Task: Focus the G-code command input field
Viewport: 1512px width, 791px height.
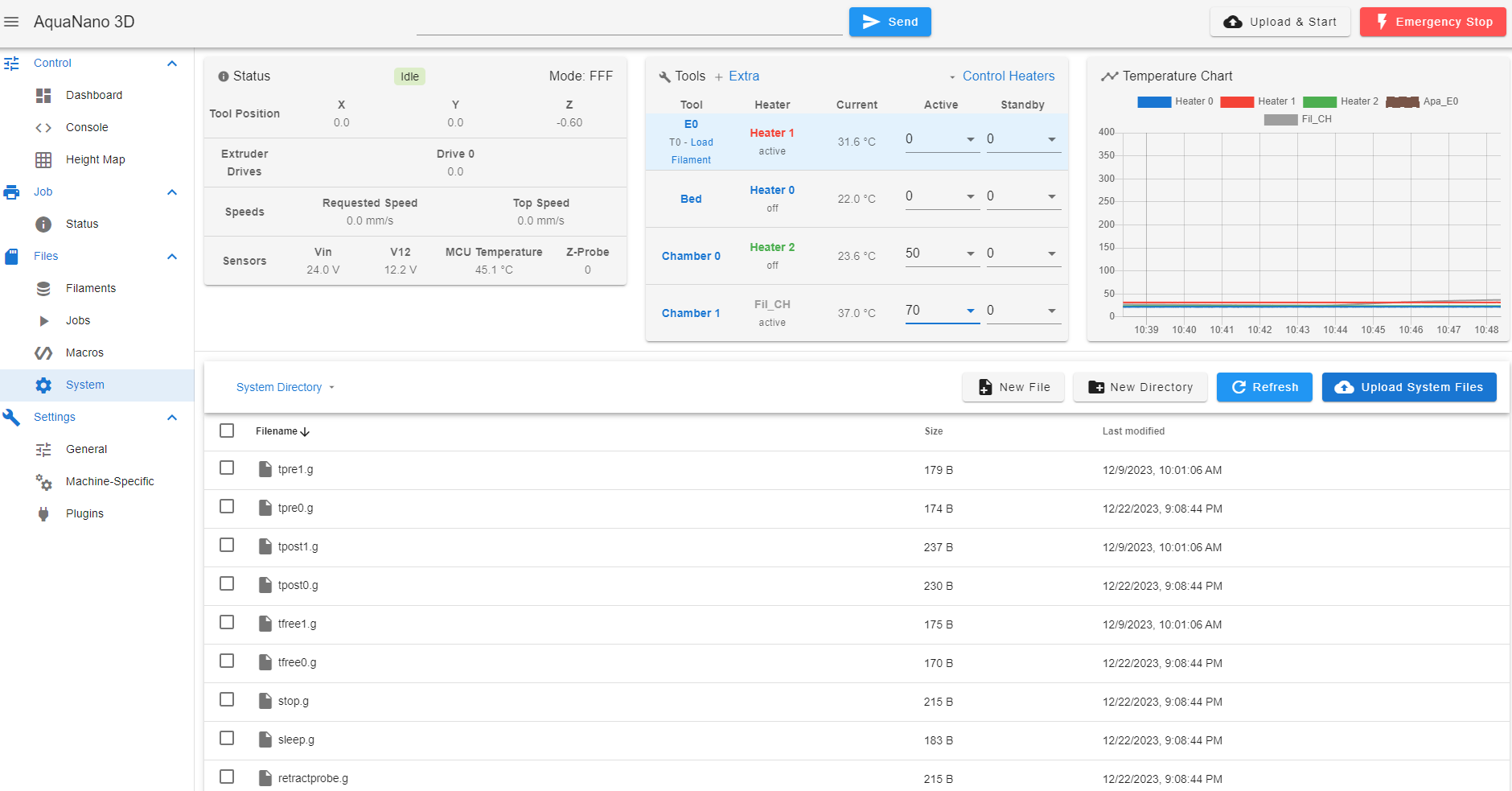Action: coord(629,22)
